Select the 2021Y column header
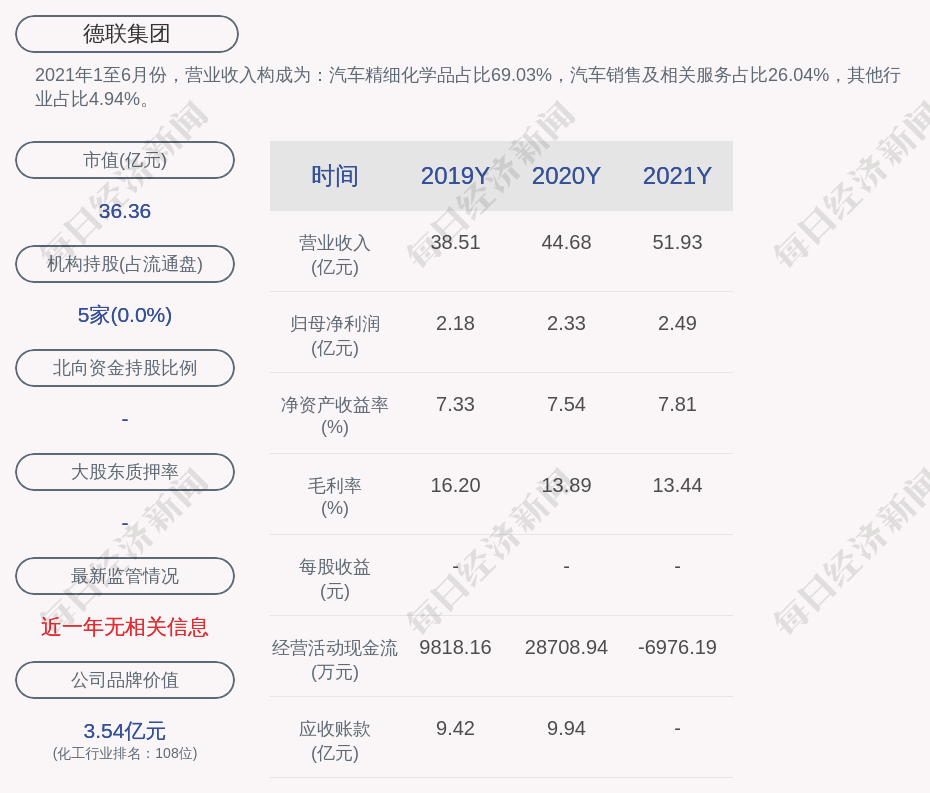The image size is (930, 793). coord(677,176)
